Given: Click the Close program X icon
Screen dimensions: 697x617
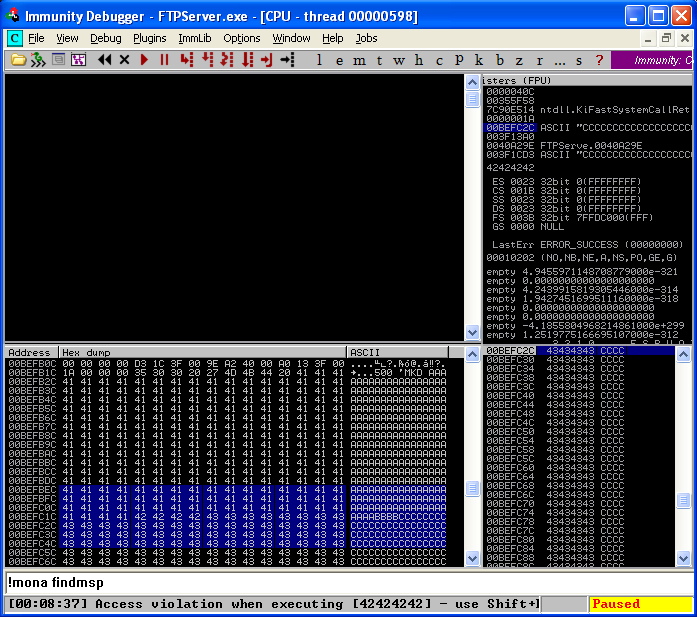Looking at the screenshot, I should (x=124, y=60).
